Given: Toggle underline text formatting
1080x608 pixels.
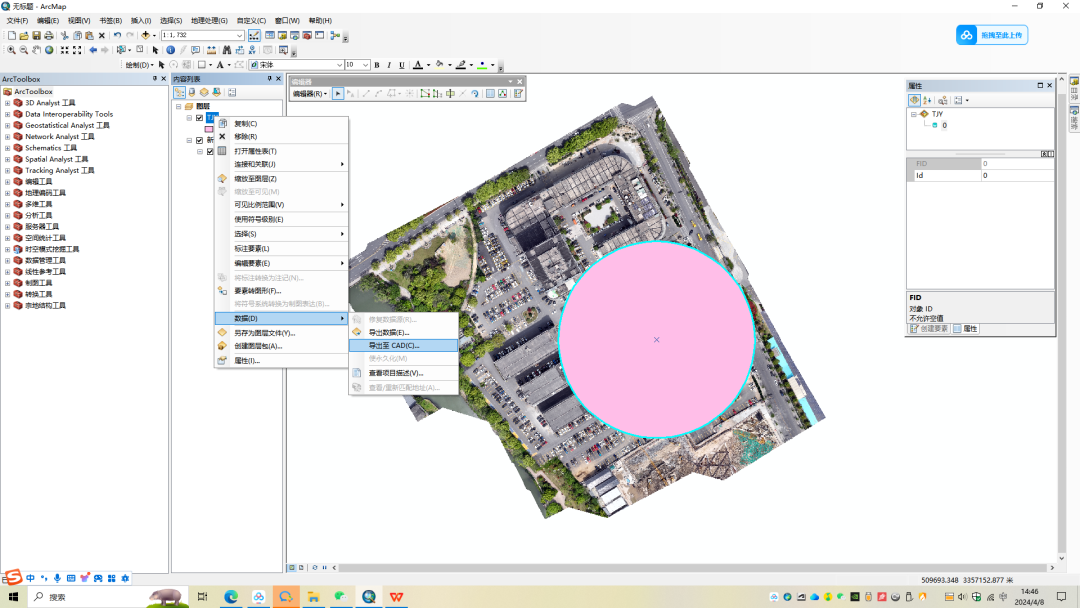Looking at the screenshot, I should [x=402, y=65].
